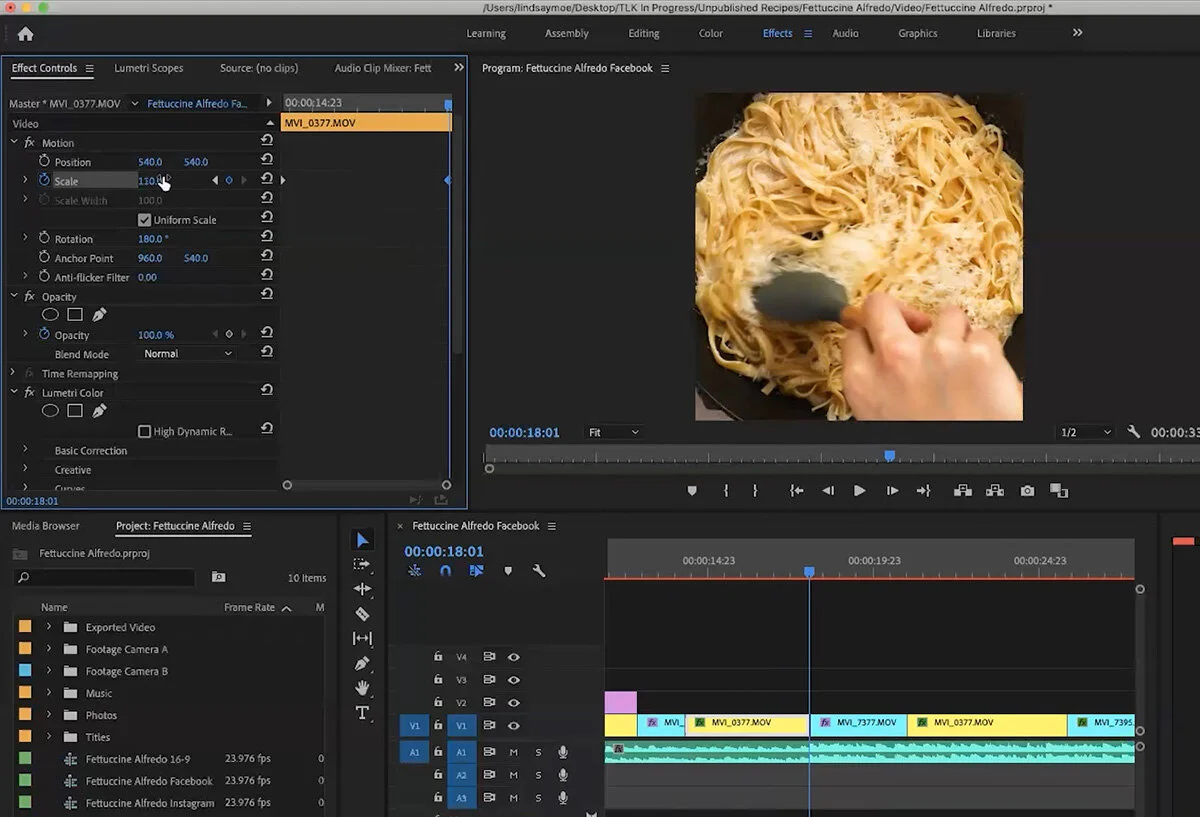This screenshot has height=817, width=1200.
Task: Open the Fit zoom level dropdown
Action: click(613, 432)
